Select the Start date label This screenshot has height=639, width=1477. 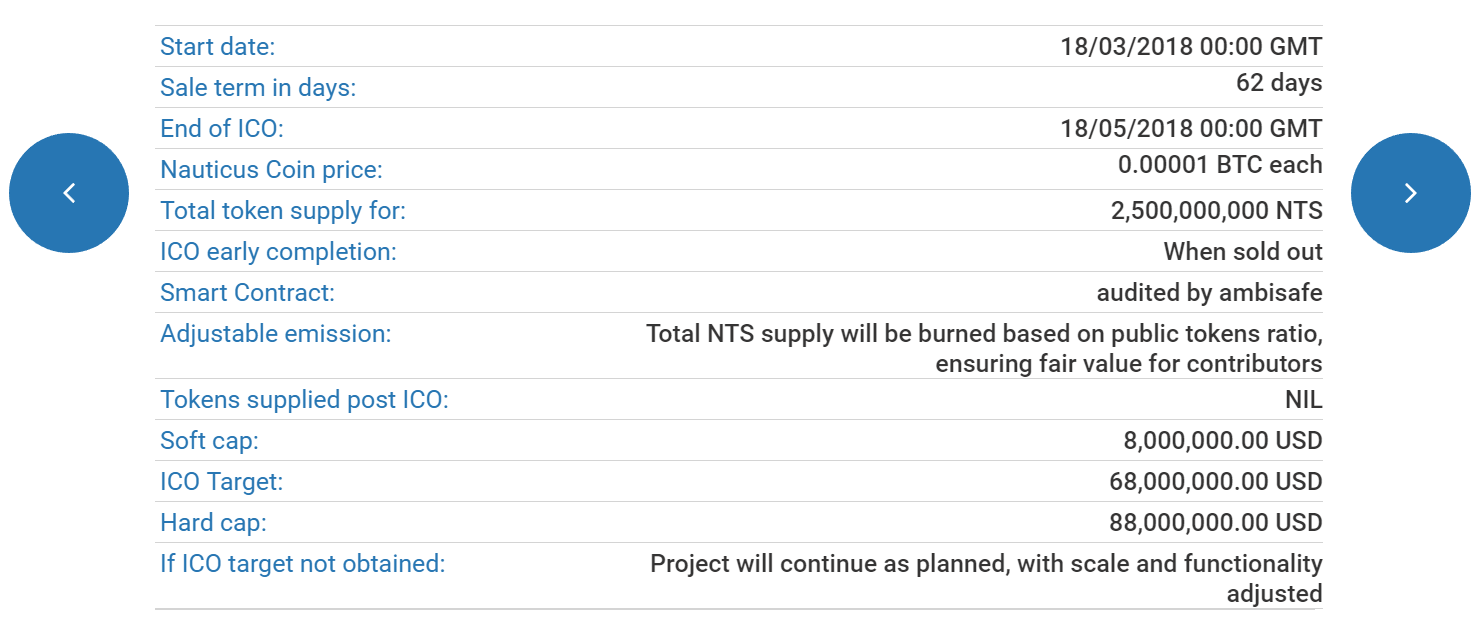click(217, 47)
